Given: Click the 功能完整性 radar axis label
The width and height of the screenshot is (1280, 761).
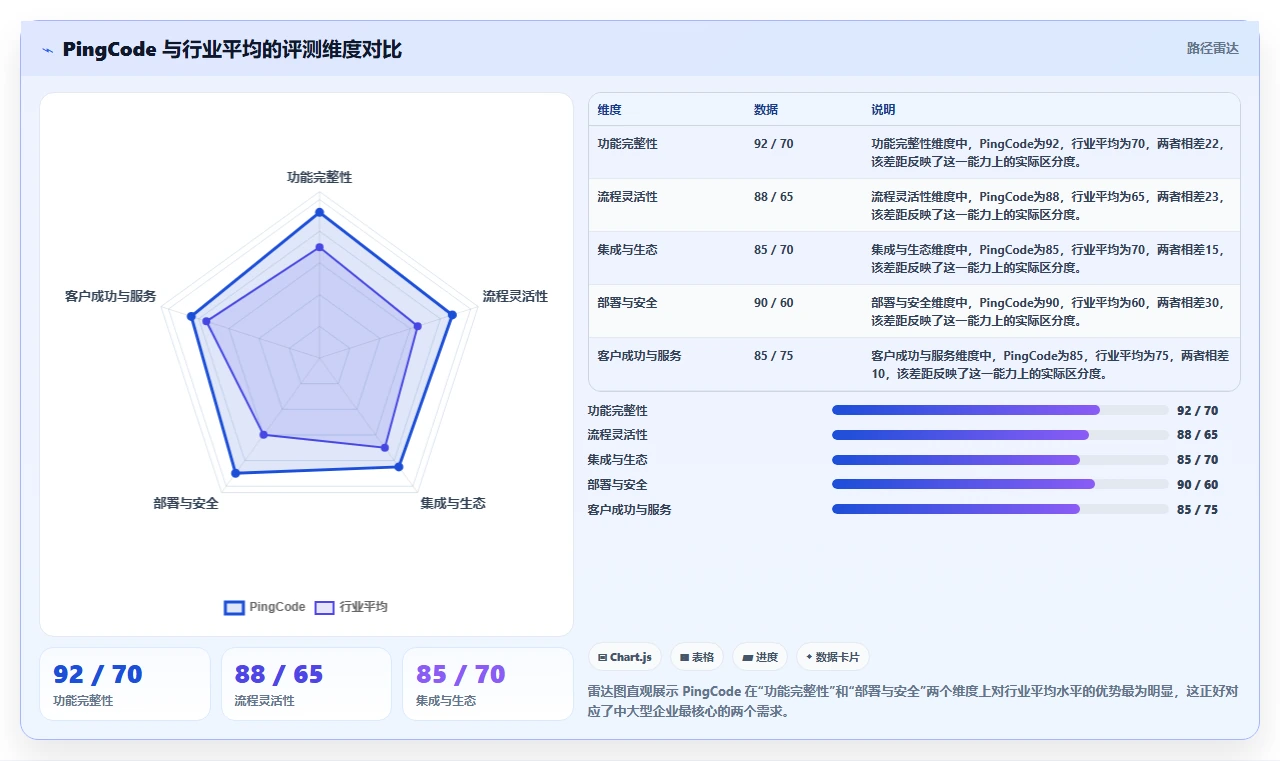Looking at the screenshot, I should coord(320,177).
